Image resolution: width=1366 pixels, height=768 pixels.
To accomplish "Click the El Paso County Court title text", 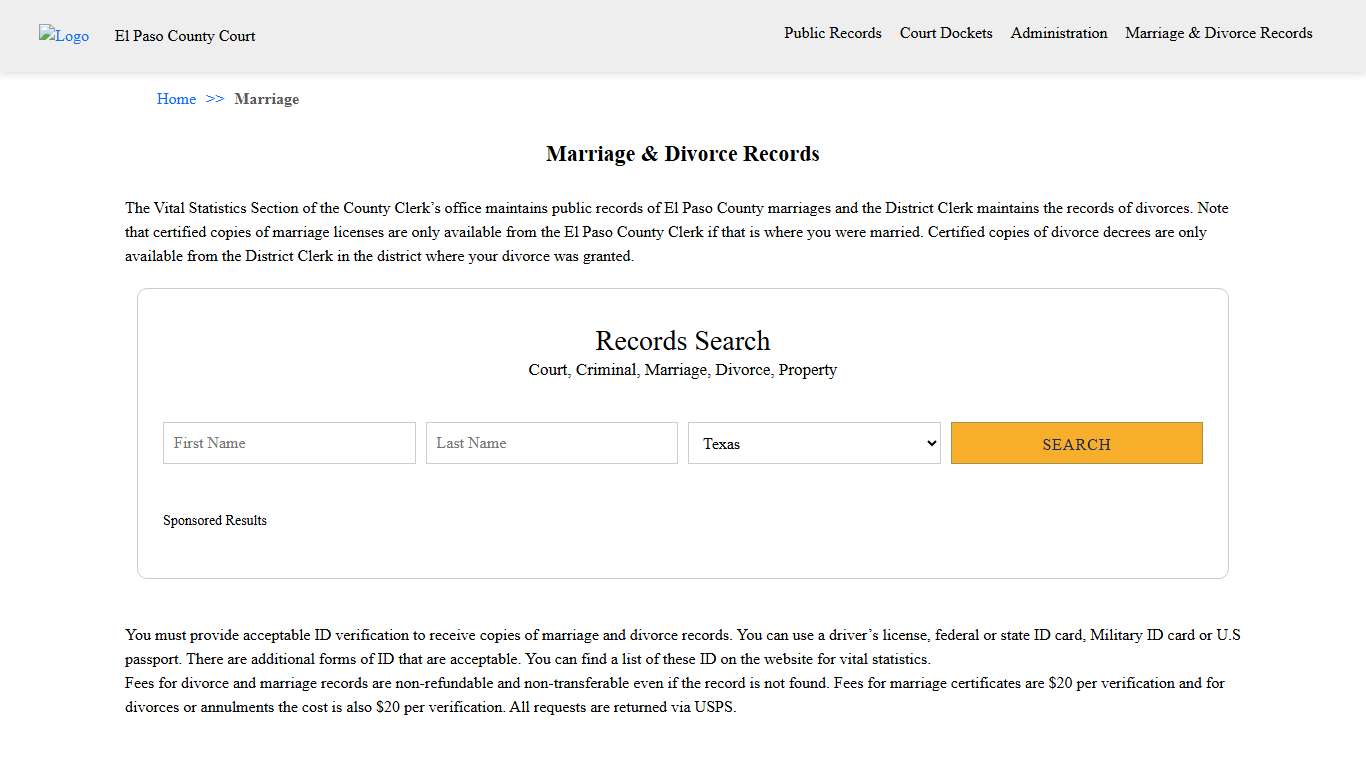I will [x=184, y=36].
